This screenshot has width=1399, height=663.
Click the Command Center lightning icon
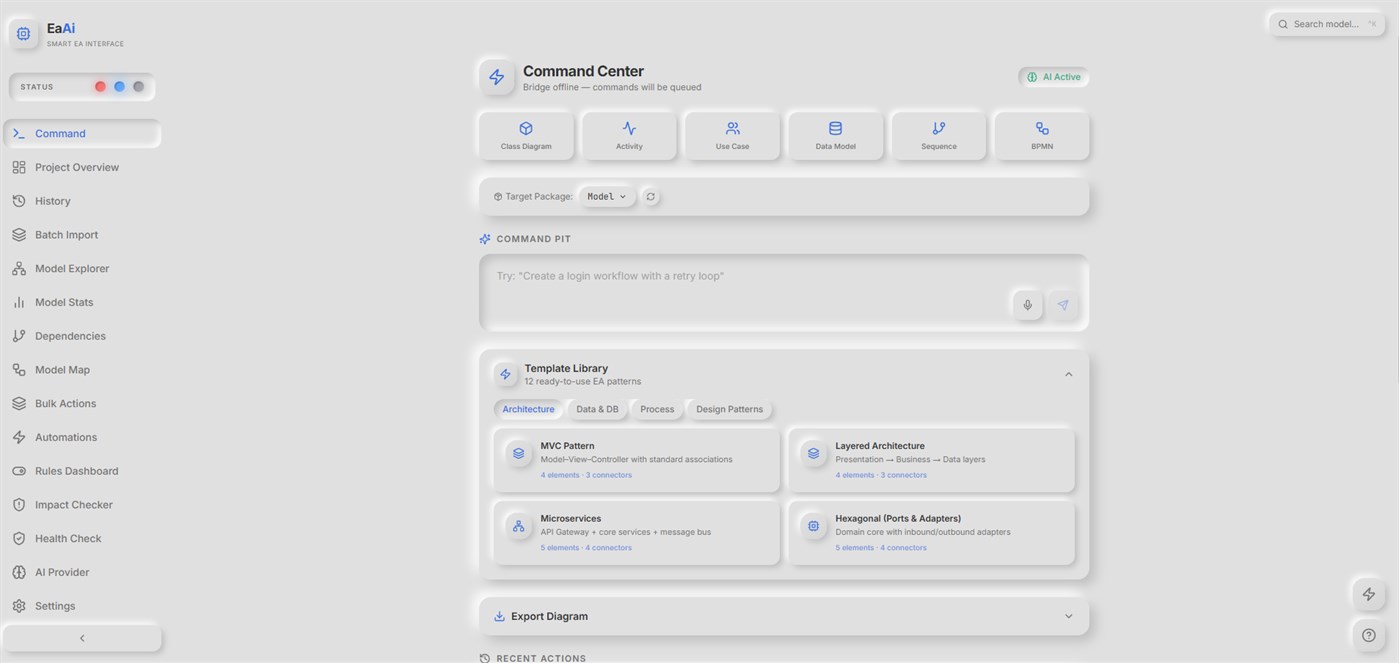pyautogui.click(x=497, y=77)
